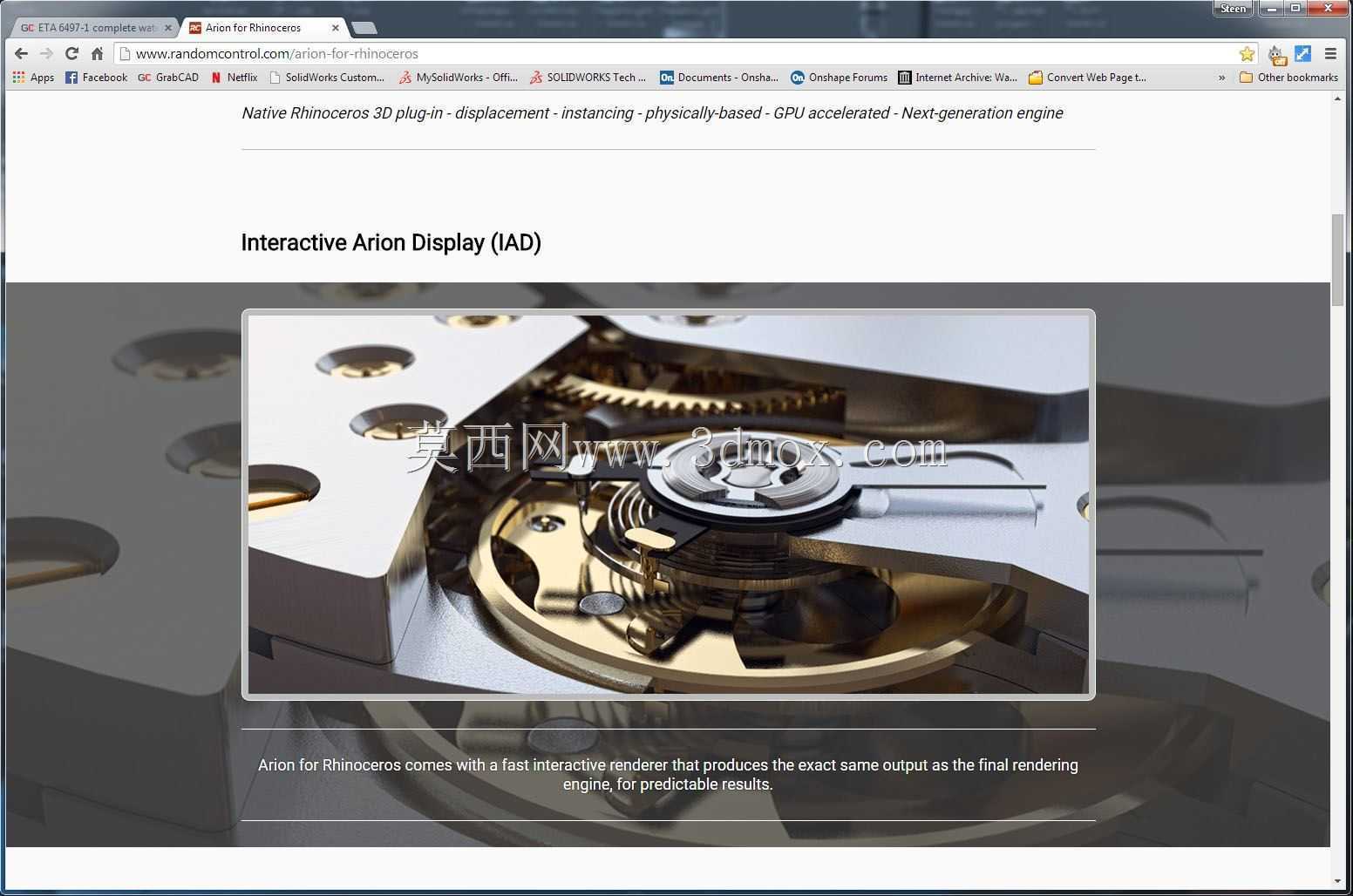Click the page icon in the address bar

coord(125,53)
